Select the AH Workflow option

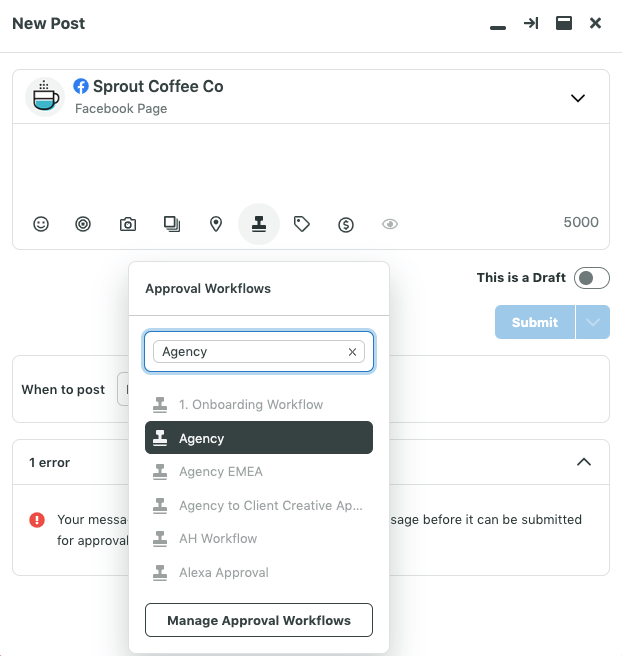click(259, 538)
